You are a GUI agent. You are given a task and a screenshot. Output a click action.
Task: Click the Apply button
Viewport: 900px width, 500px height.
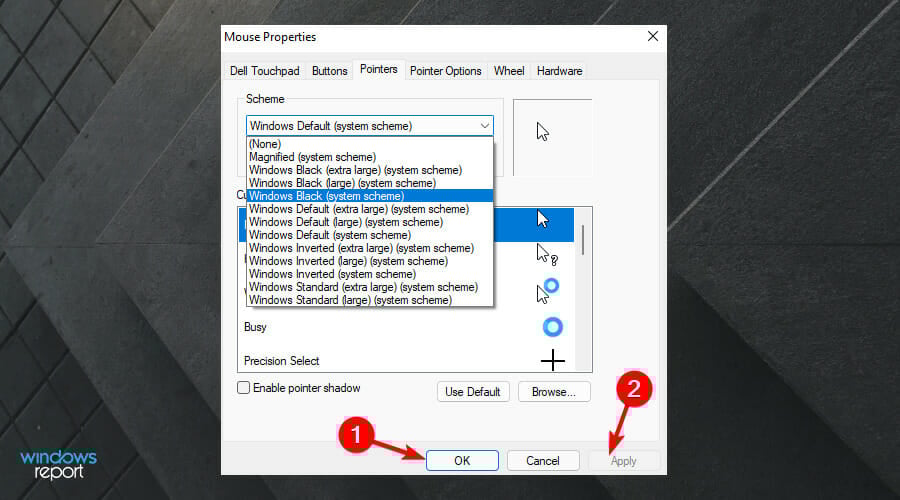click(623, 460)
